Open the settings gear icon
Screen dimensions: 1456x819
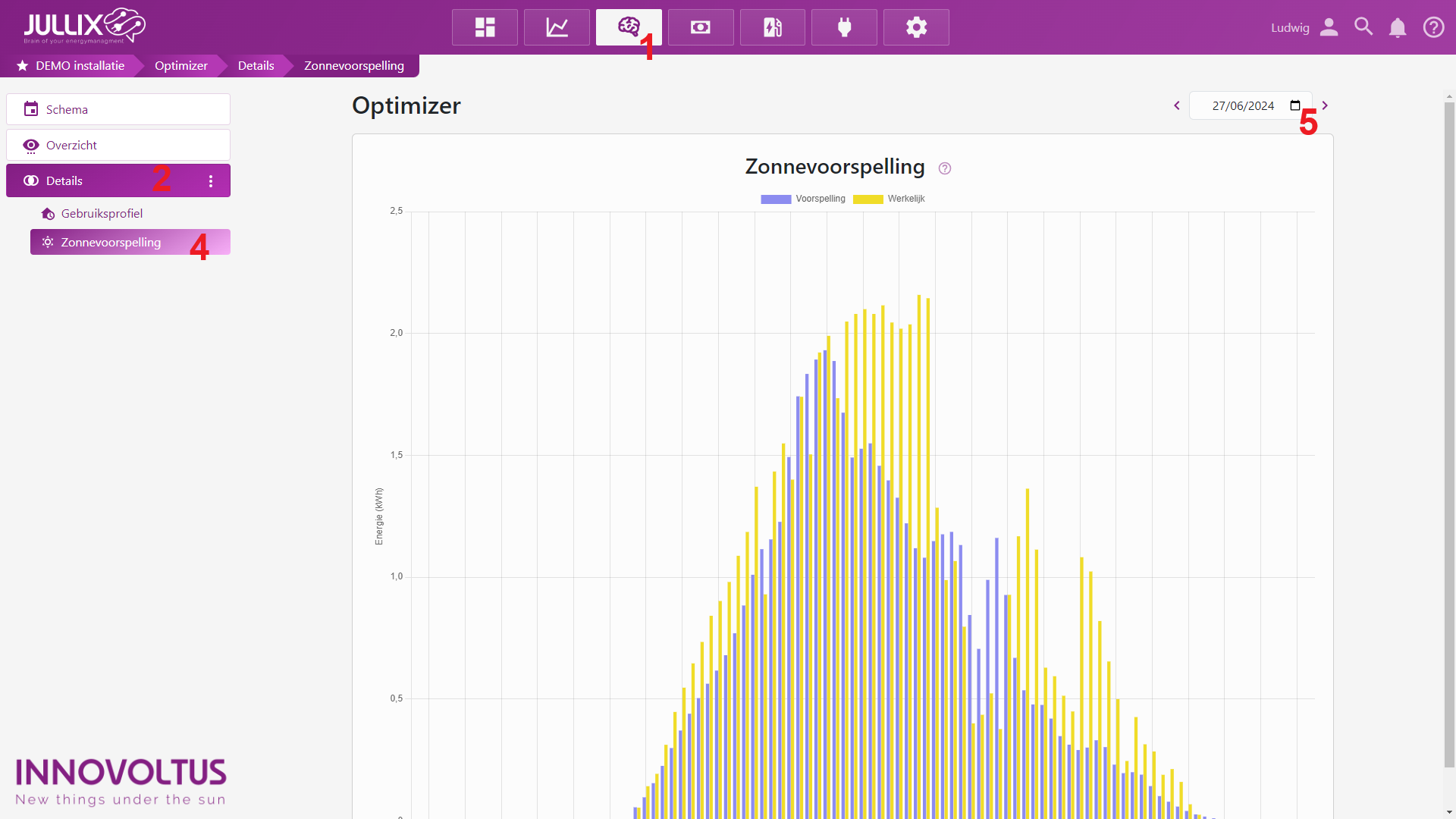click(x=916, y=27)
